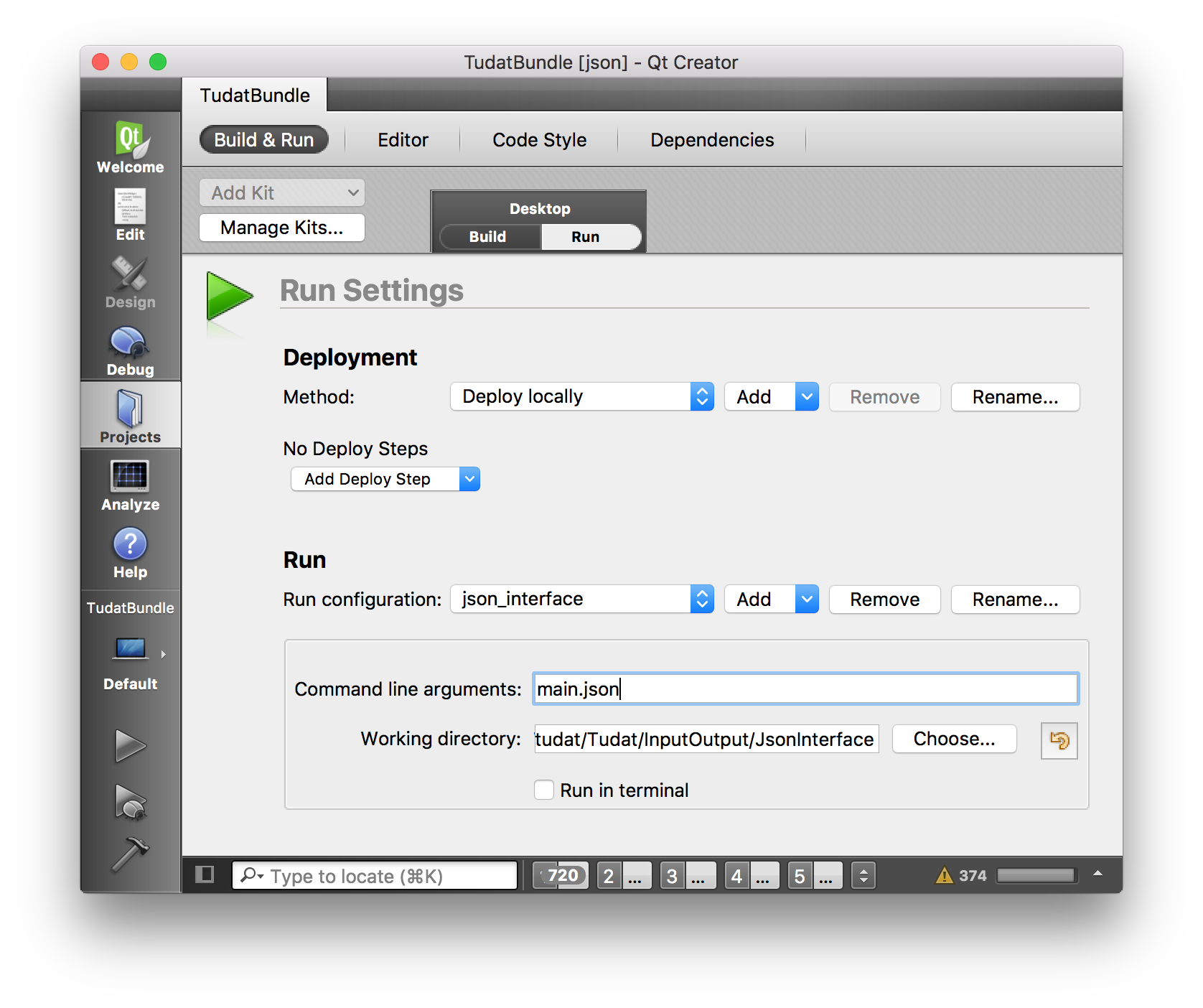Reset working directory to default
Viewport: 1203px width, 1008px height.
point(1059,740)
